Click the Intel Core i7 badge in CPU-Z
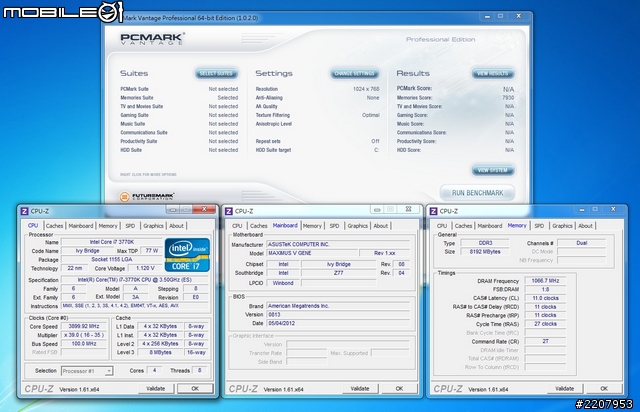This screenshot has height=412, width=640. tap(187, 255)
